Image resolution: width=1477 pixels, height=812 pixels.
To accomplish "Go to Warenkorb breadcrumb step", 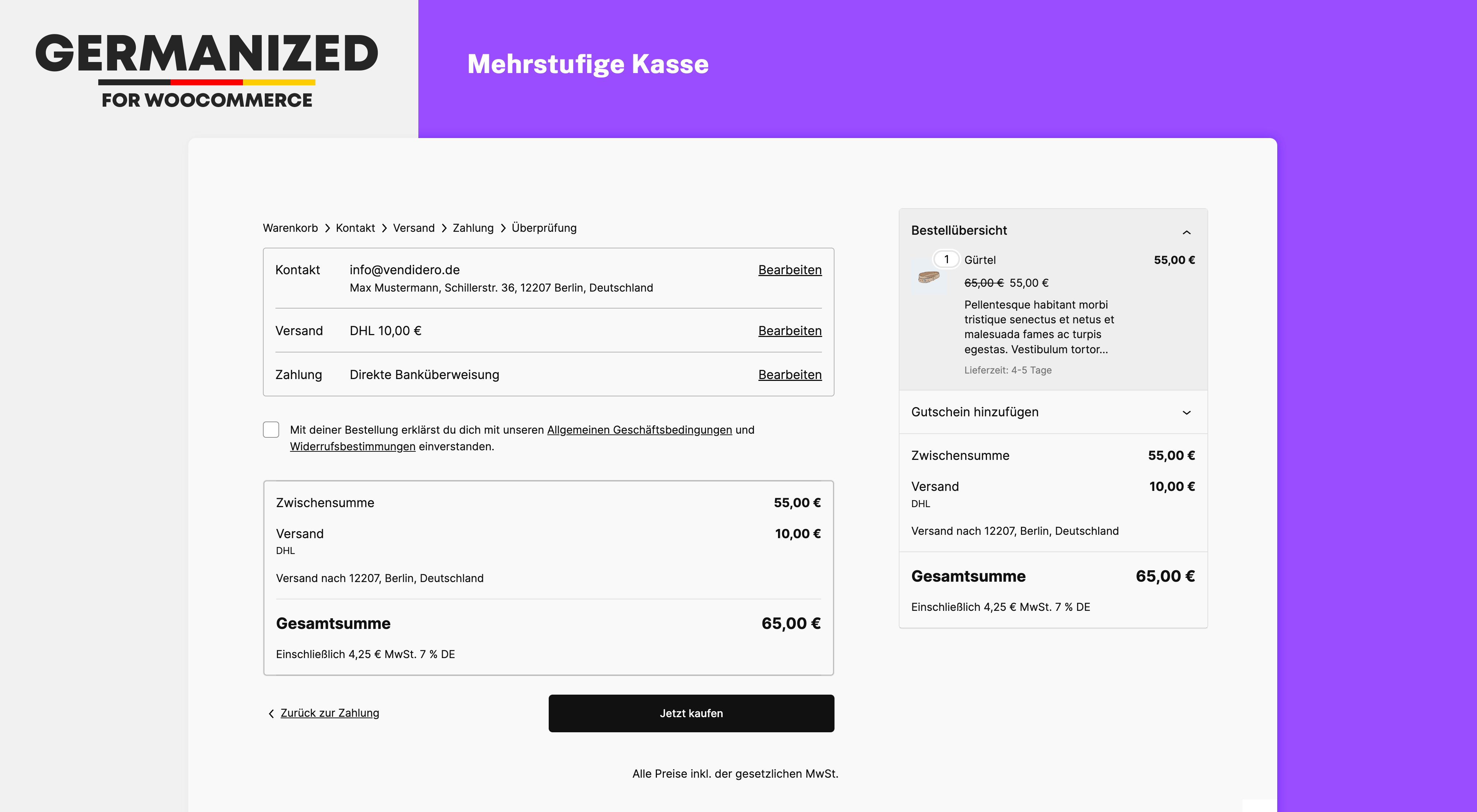I will pyautogui.click(x=290, y=228).
